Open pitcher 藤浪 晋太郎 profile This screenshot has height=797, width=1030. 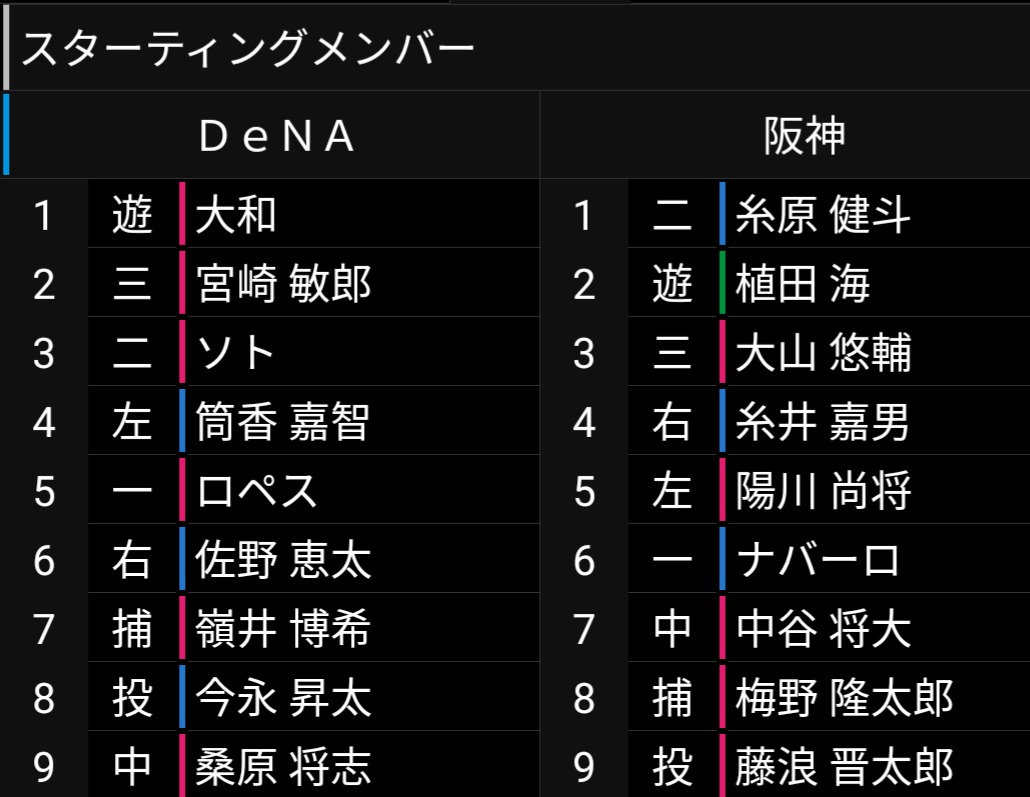coord(844,767)
